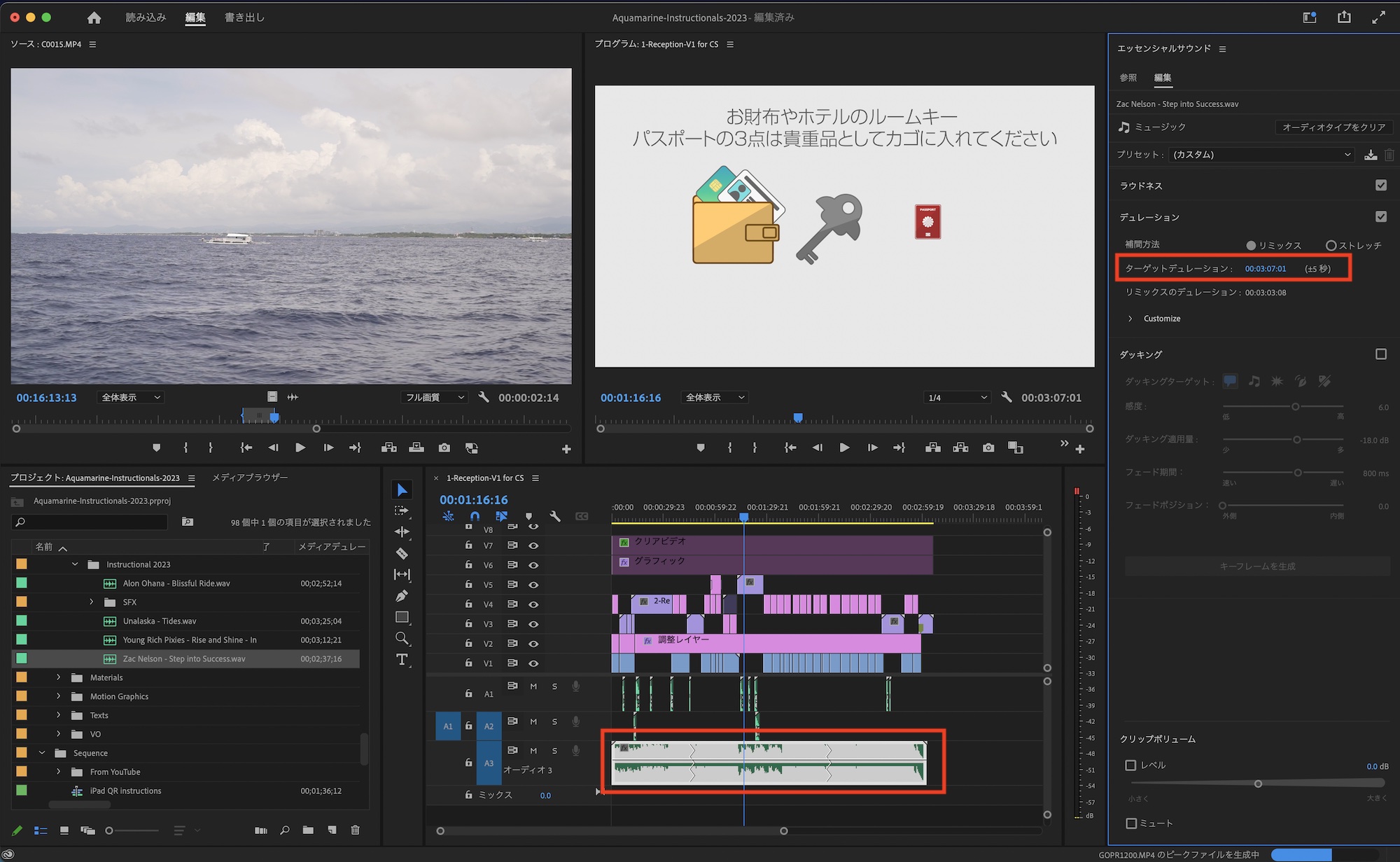
Task: Toggle timeline snapping magnet icon
Action: (x=475, y=516)
